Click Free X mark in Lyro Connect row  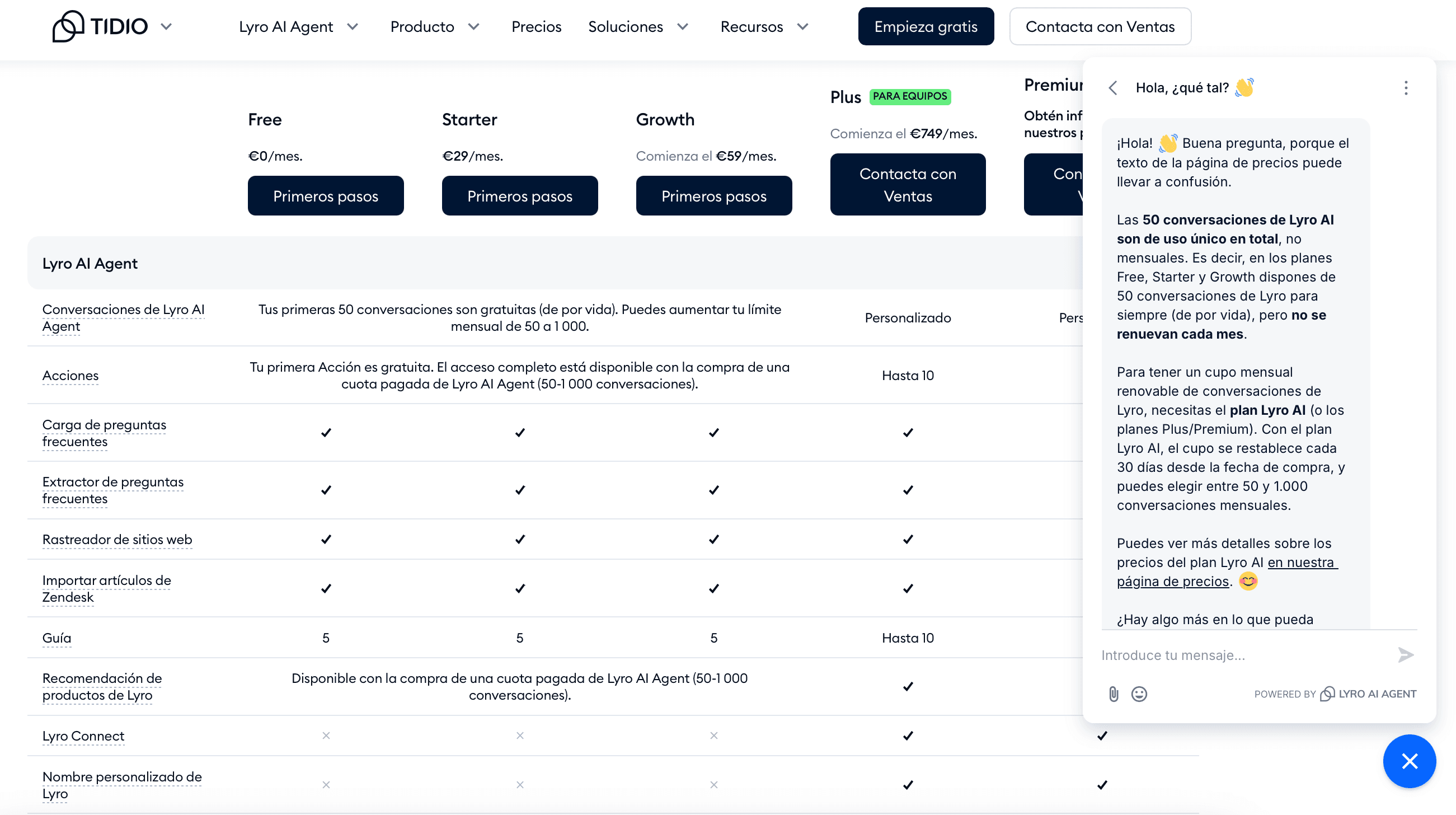click(x=326, y=736)
